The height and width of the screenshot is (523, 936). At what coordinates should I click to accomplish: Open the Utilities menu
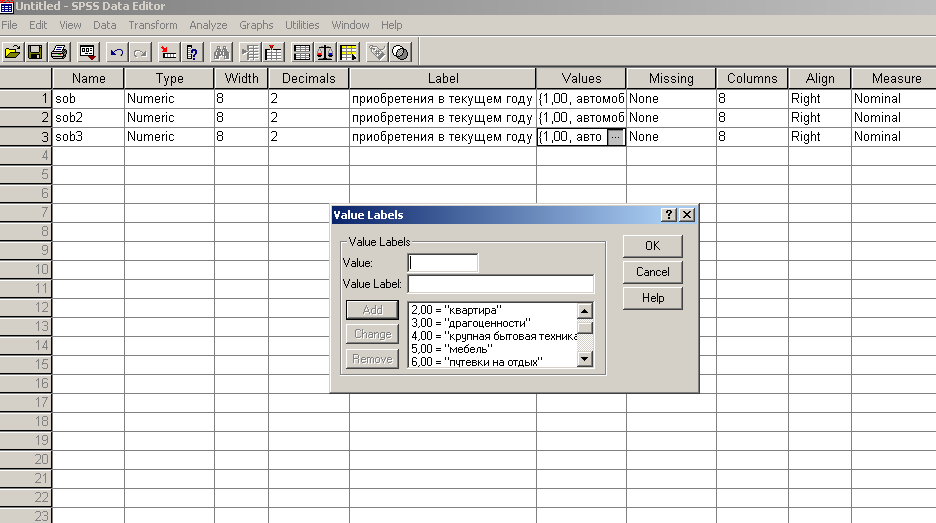tap(302, 25)
